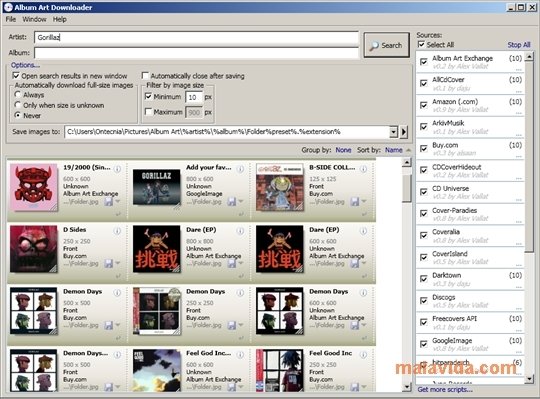
Task: Save the Dare (EP) 800 x 800 image
Action: [x=232, y=264]
